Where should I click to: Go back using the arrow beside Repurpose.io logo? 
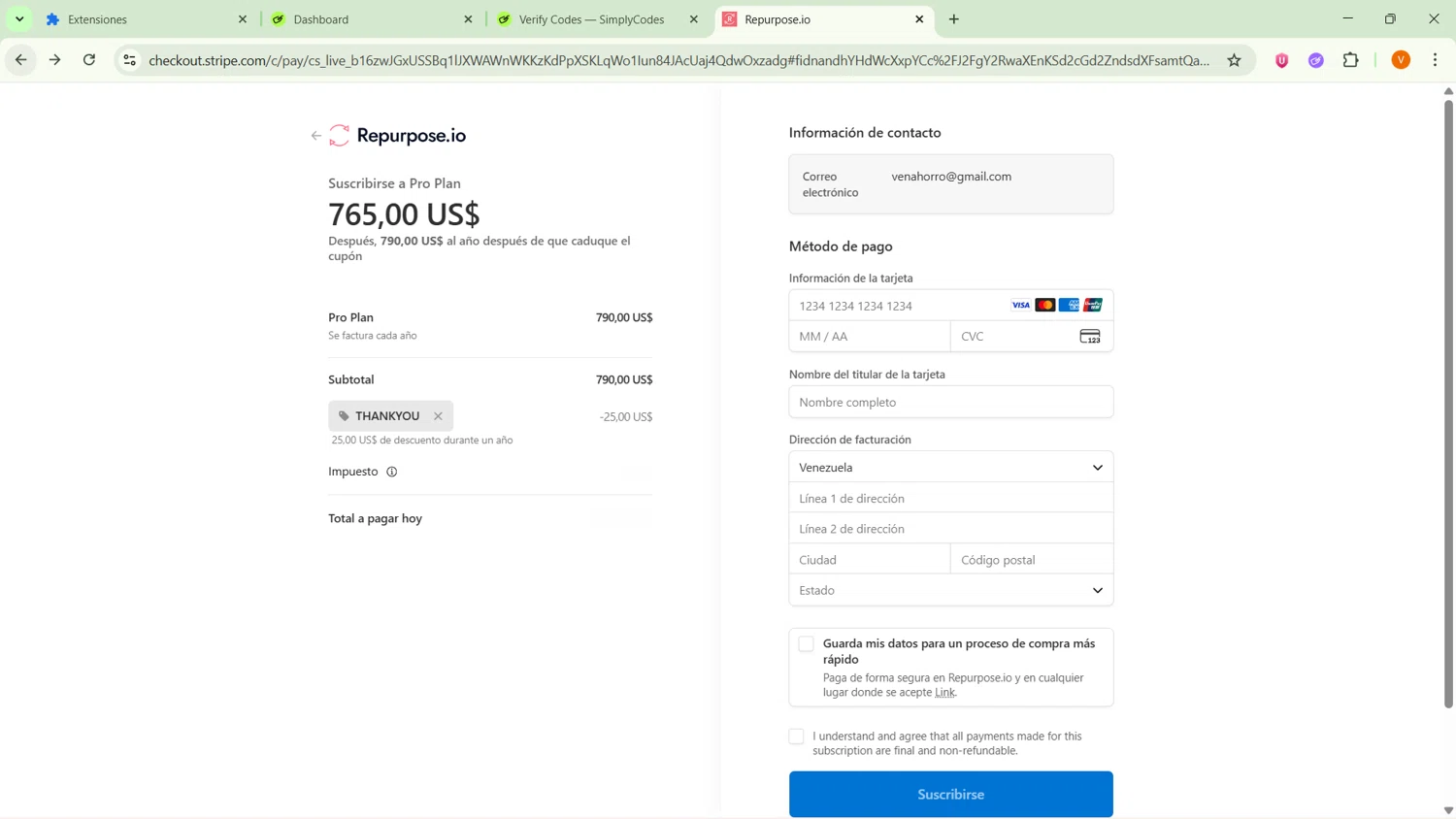[315, 136]
